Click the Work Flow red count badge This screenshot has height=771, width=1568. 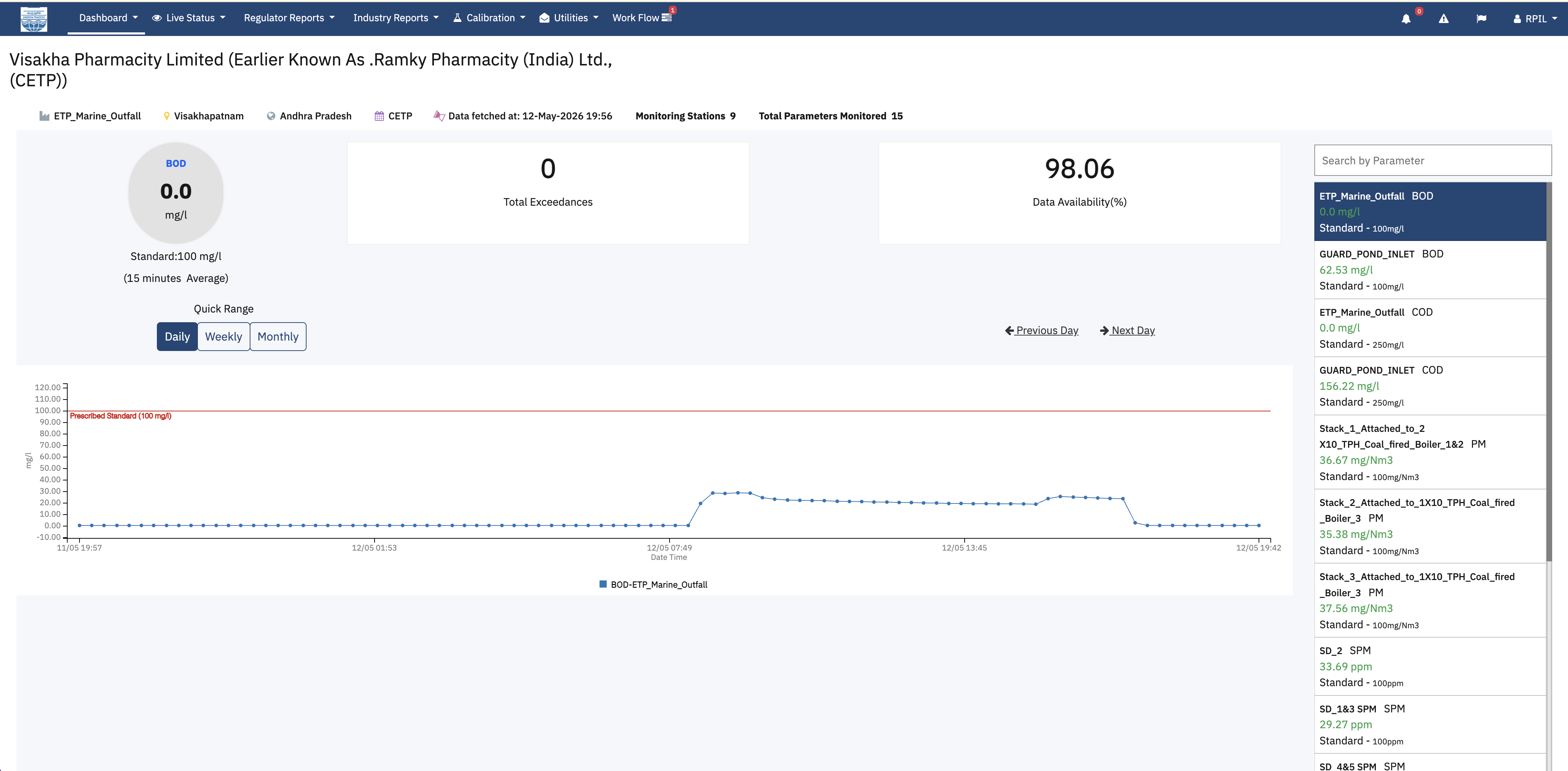[672, 10]
